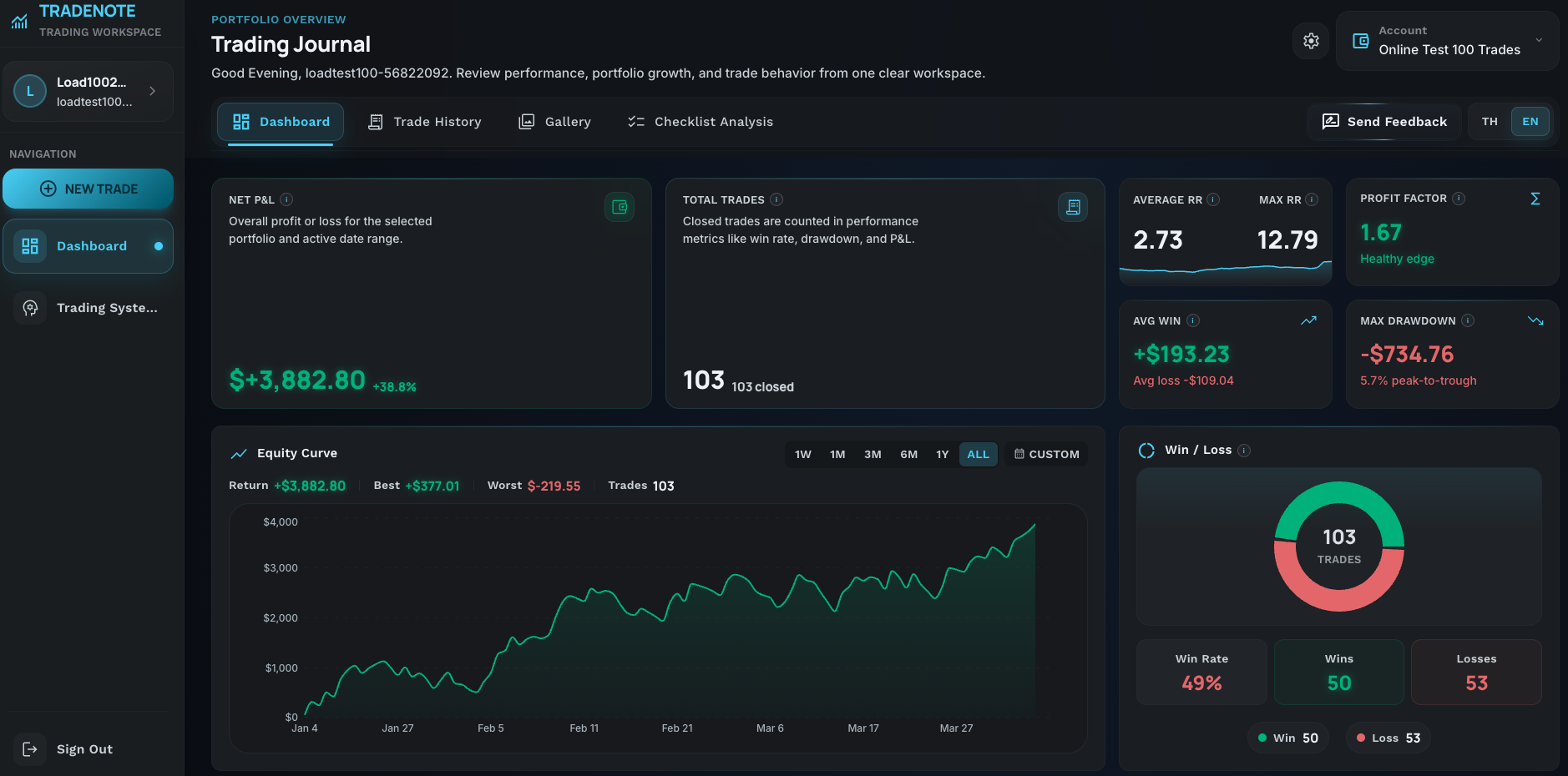Select the ALL timeframe toggle
The image size is (1568, 776).
click(978, 454)
